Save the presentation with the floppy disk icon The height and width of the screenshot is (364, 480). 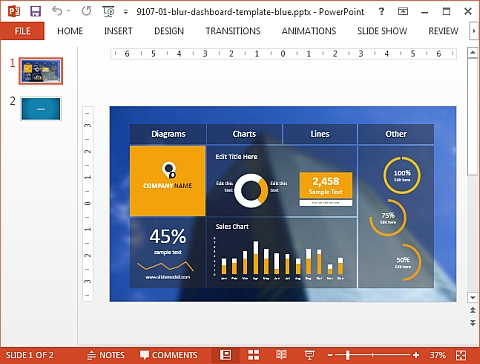[35, 11]
